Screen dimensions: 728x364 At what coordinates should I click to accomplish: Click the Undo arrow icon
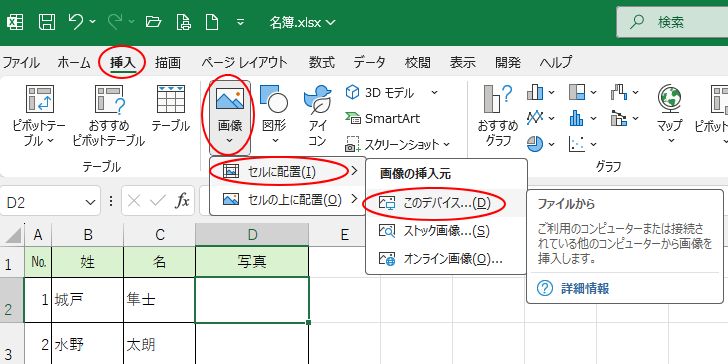[x=76, y=22]
